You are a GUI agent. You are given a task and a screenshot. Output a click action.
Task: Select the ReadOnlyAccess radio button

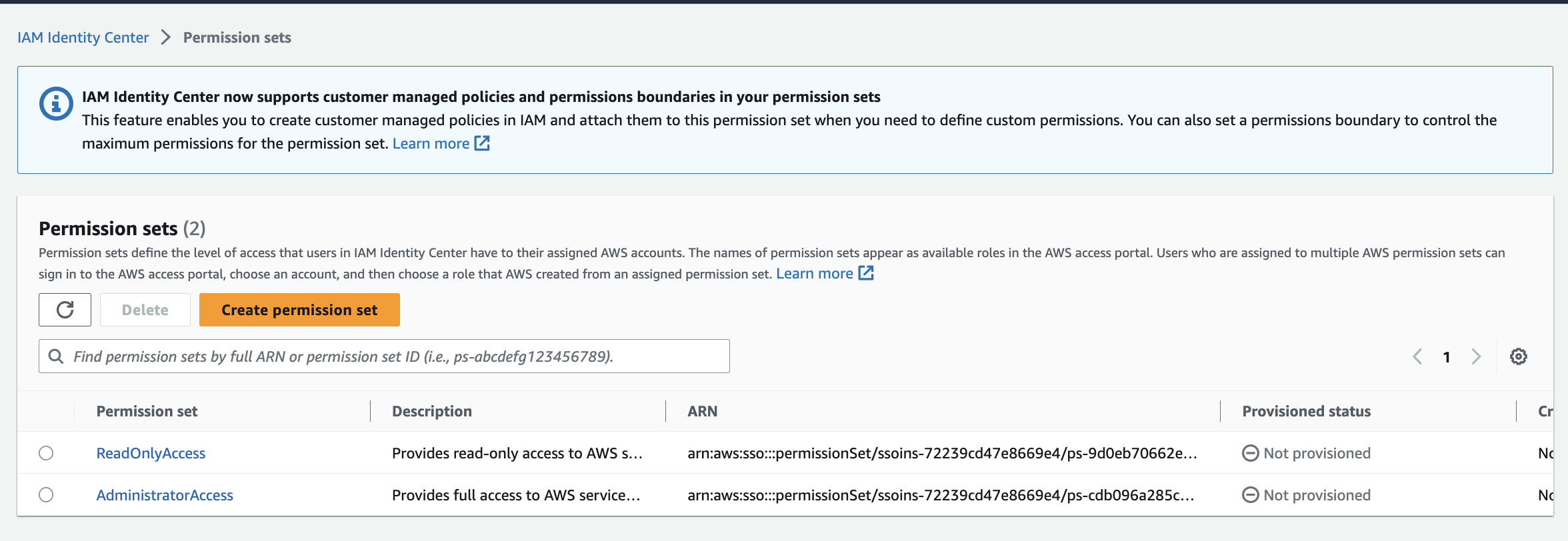pos(46,453)
